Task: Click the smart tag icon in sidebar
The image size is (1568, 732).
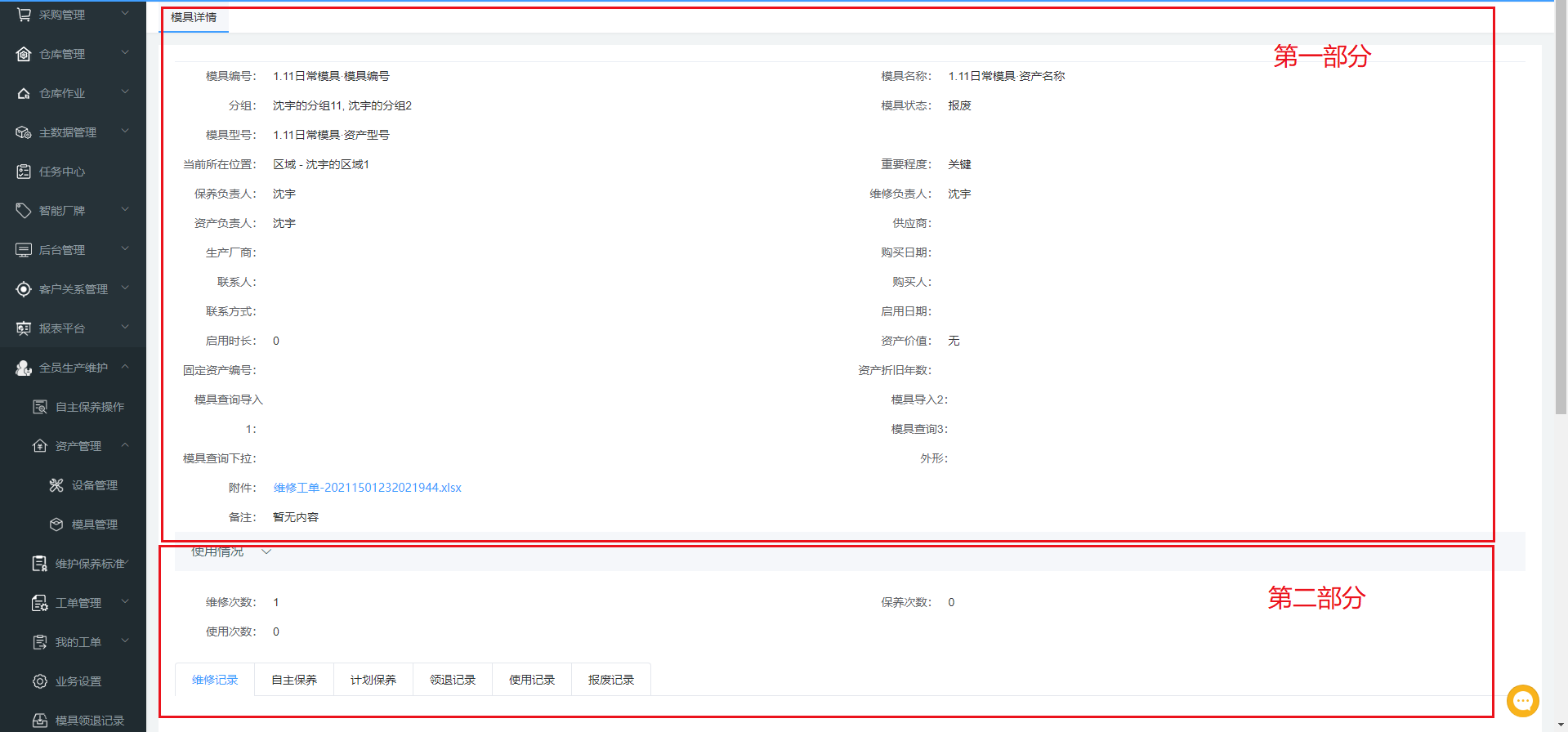Action: 24,211
